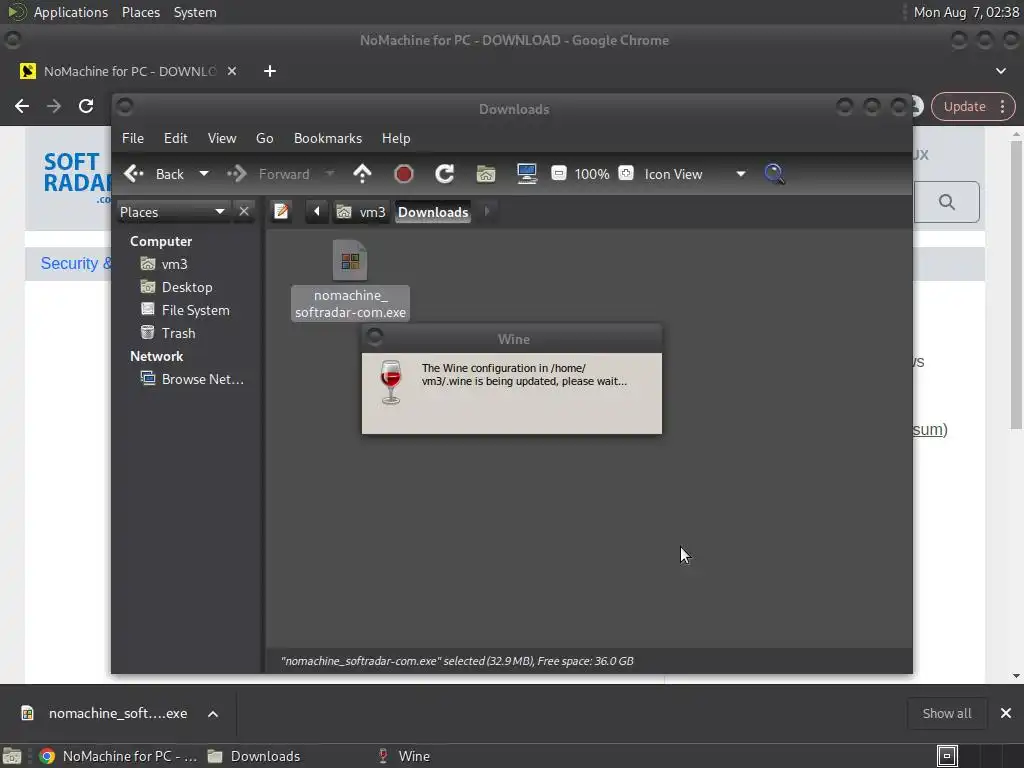Select Desktop in the Places sidebar
Viewport: 1024px width, 768px height.
click(187, 287)
